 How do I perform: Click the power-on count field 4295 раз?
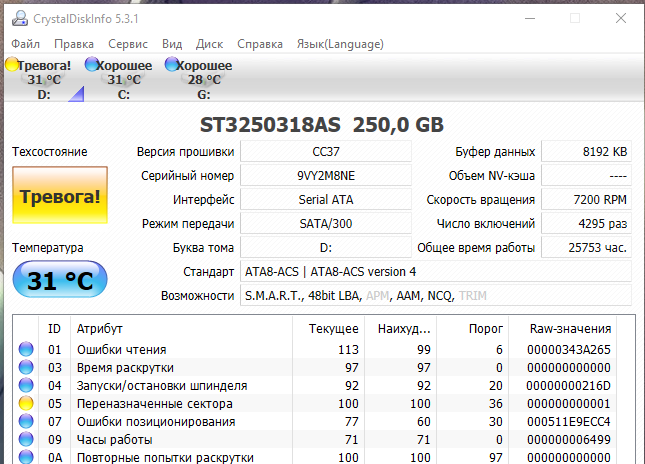coord(586,223)
